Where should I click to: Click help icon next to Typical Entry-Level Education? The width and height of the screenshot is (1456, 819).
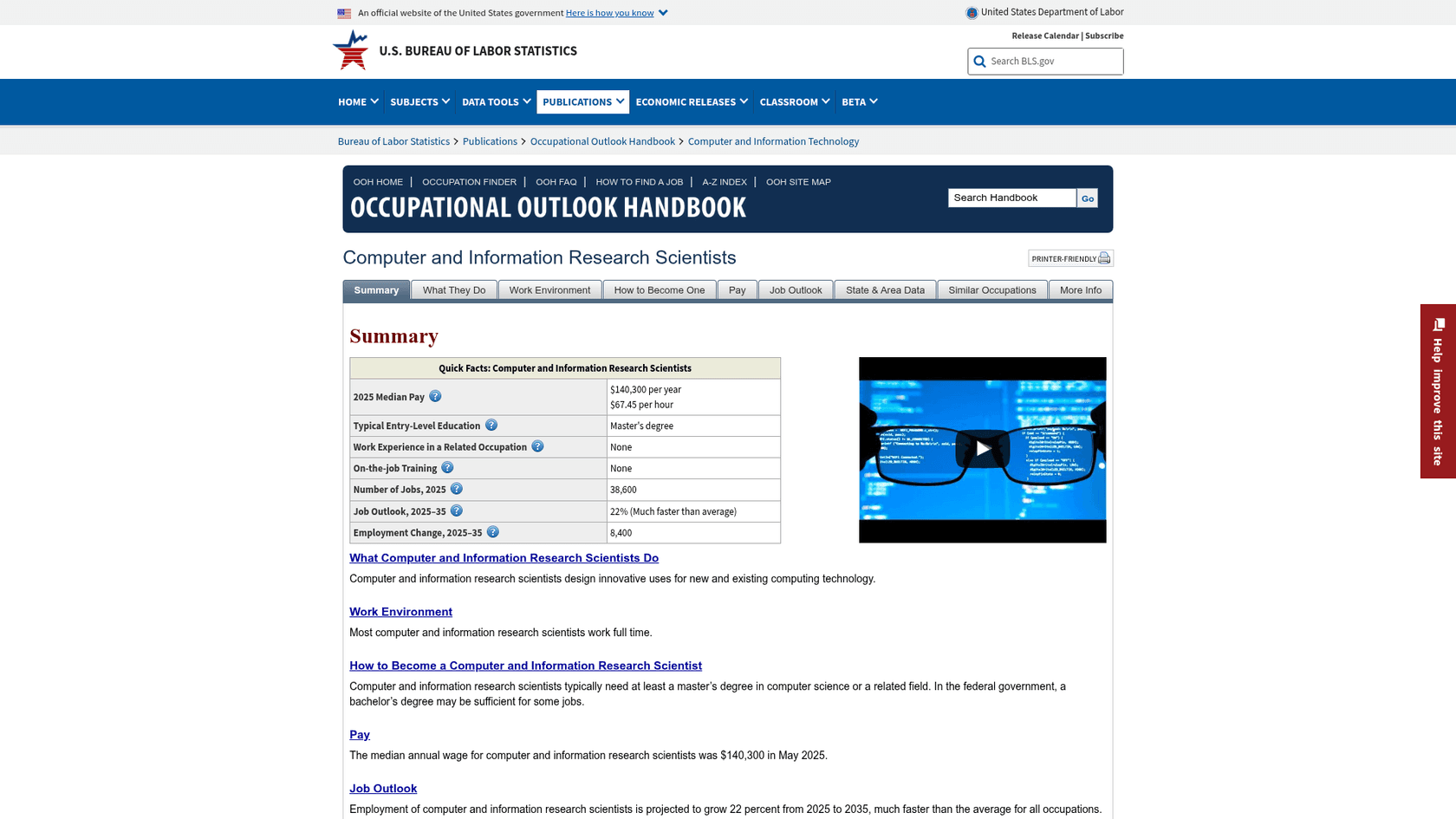coord(491,425)
